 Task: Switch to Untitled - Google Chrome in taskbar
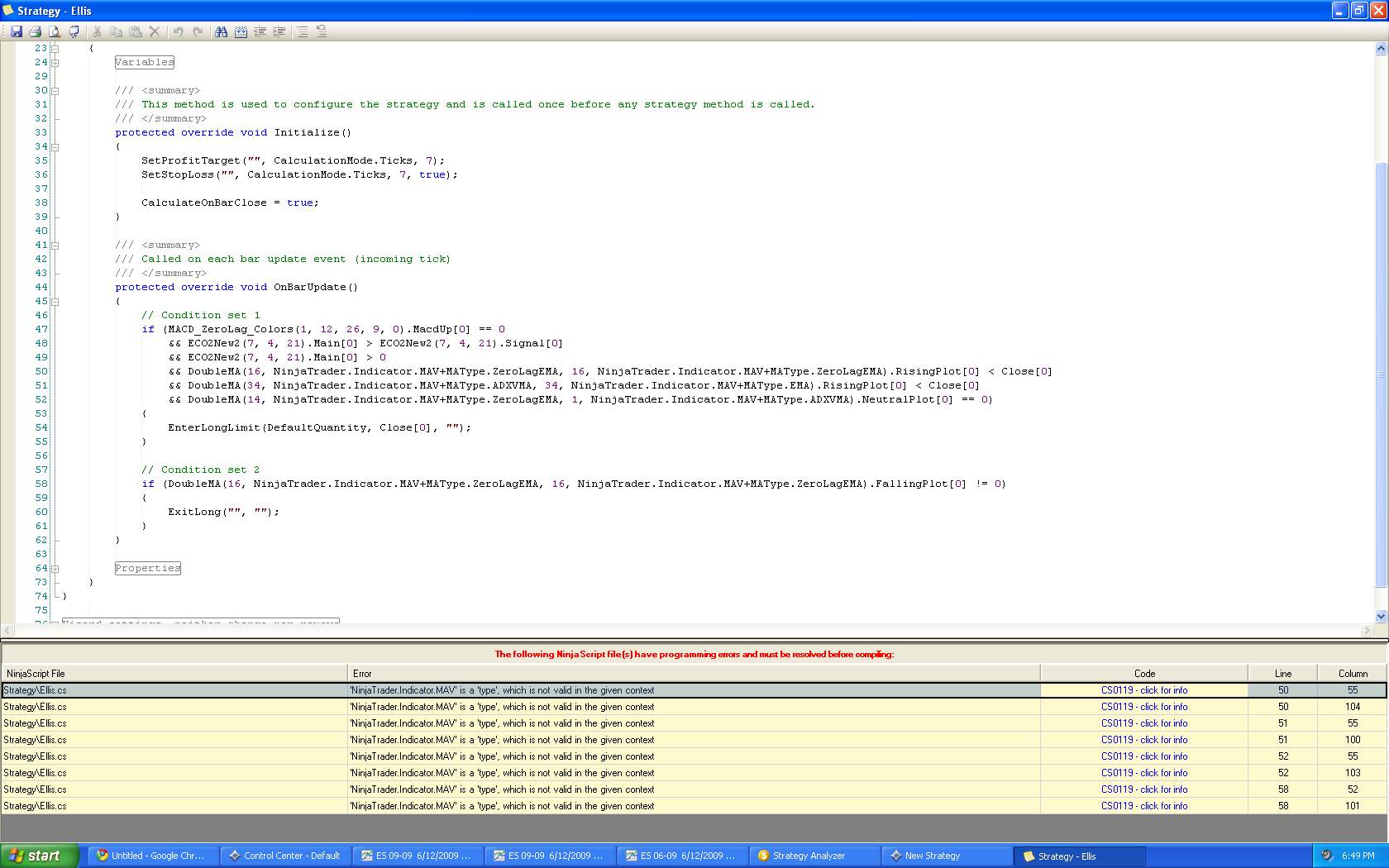point(154,856)
